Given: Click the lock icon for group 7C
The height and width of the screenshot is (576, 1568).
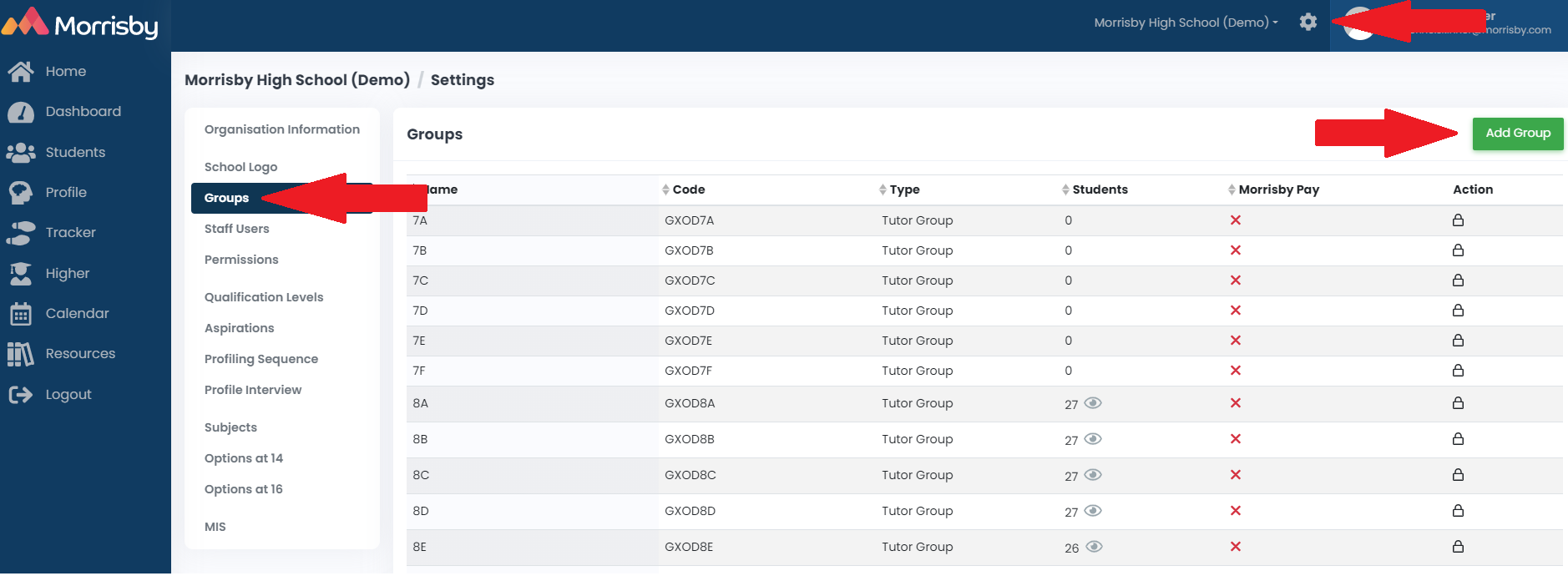Looking at the screenshot, I should (1458, 280).
